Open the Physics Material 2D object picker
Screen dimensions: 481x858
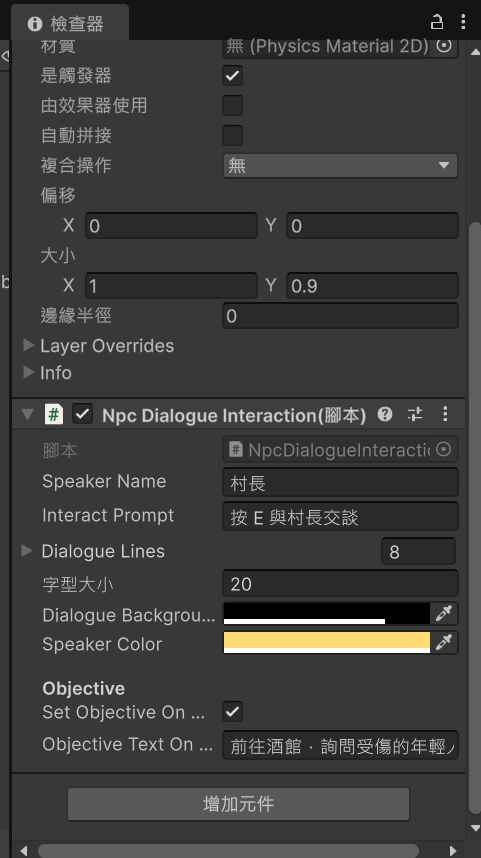[444, 46]
